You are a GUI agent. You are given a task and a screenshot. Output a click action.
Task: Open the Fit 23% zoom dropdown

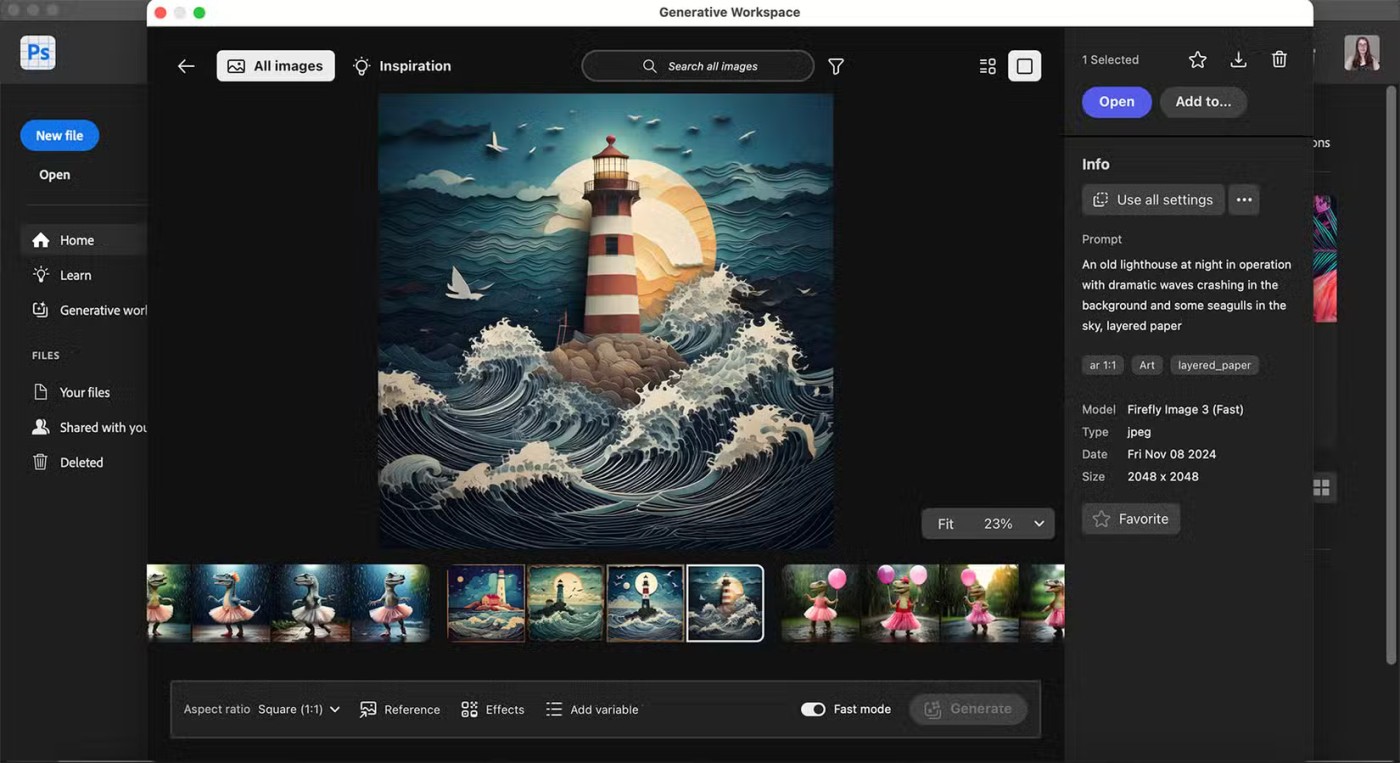tap(1038, 524)
